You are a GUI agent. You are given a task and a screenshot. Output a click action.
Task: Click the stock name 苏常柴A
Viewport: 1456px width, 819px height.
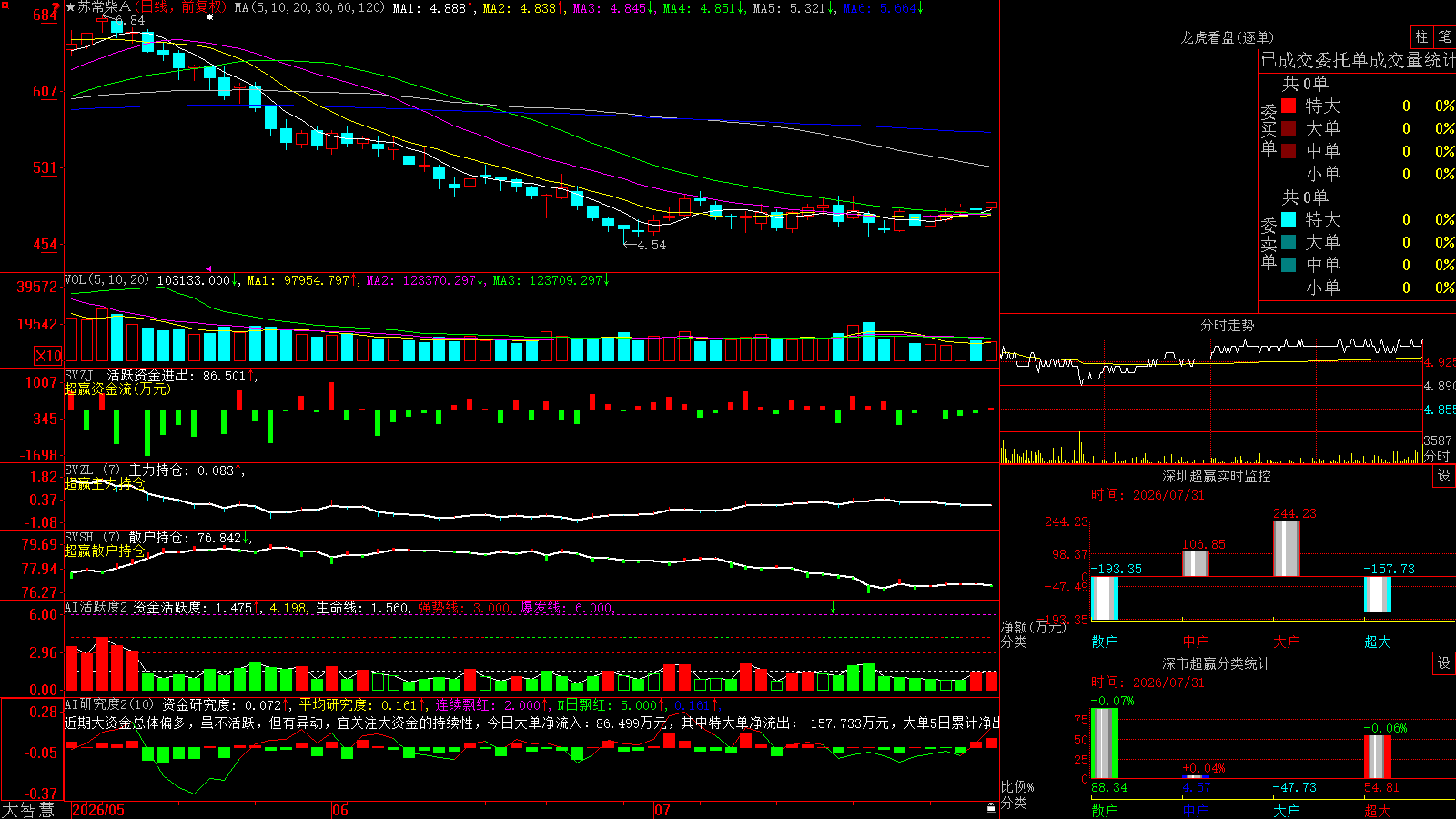point(104,7)
